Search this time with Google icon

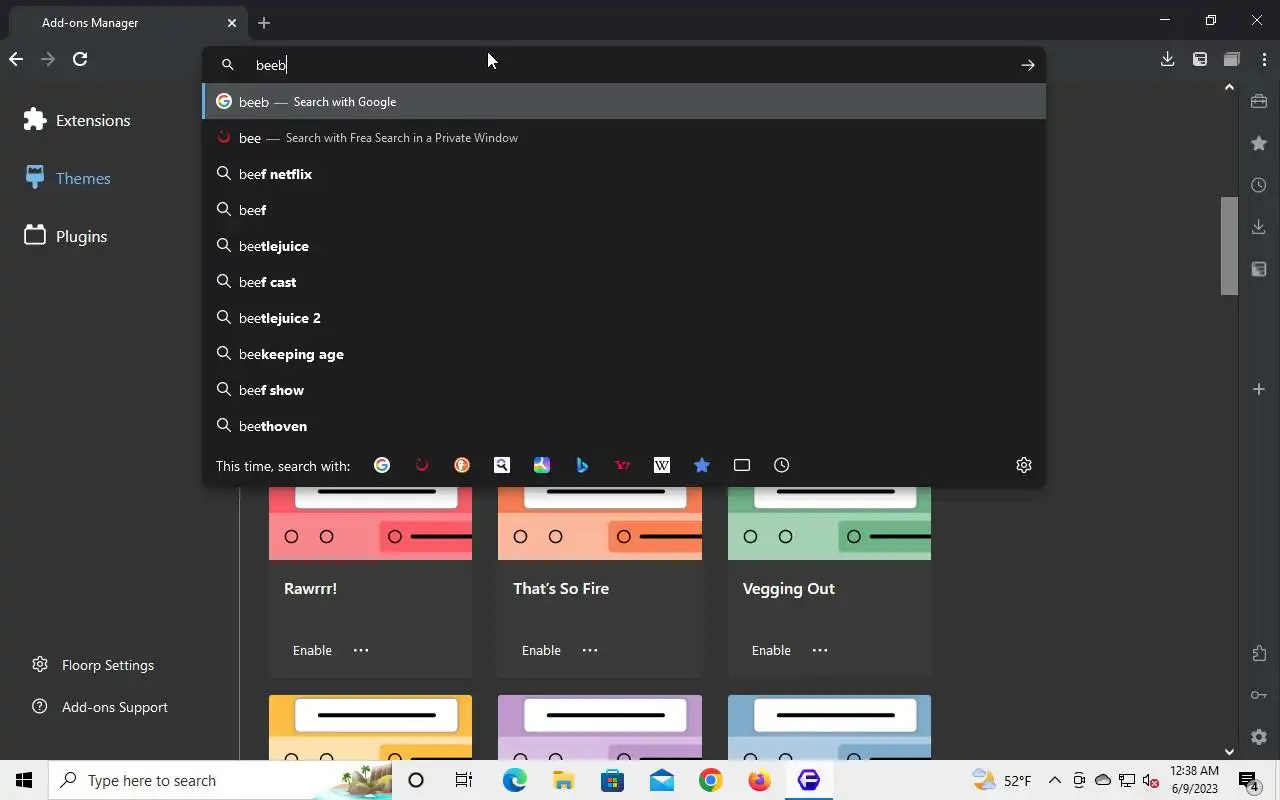[x=382, y=465]
